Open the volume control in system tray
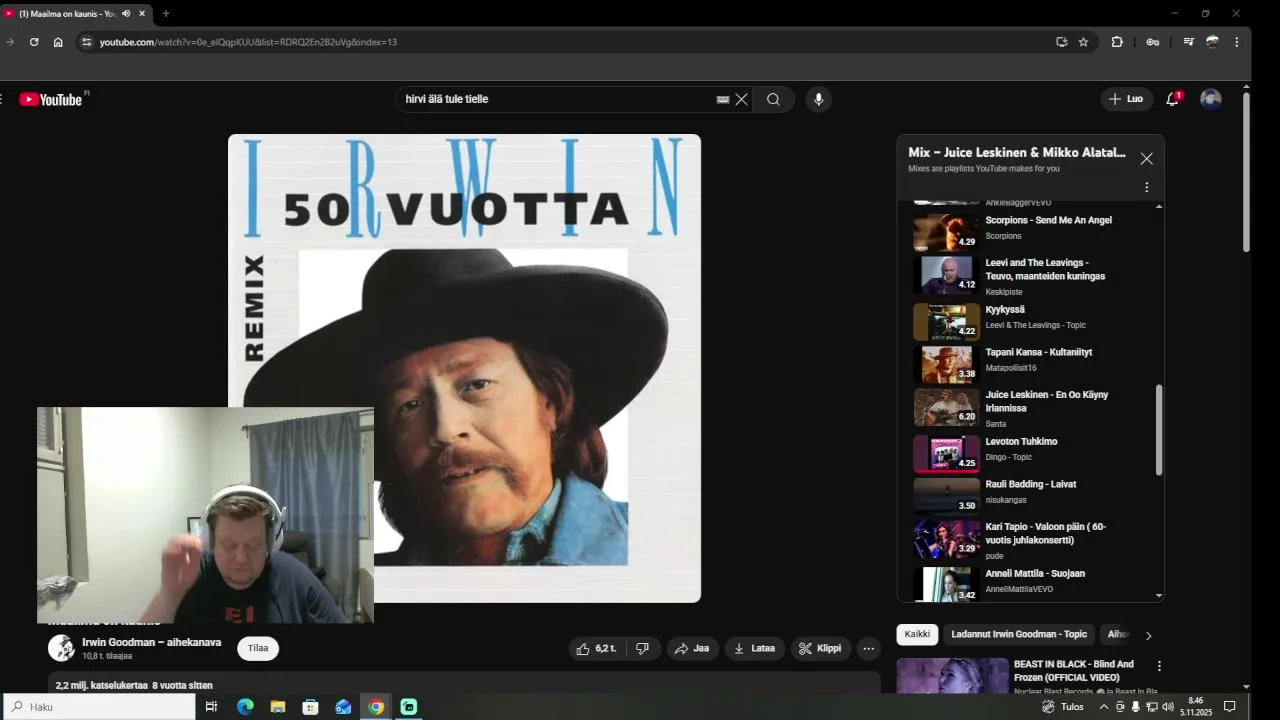The width and height of the screenshot is (1280, 720). coord(1167,706)
